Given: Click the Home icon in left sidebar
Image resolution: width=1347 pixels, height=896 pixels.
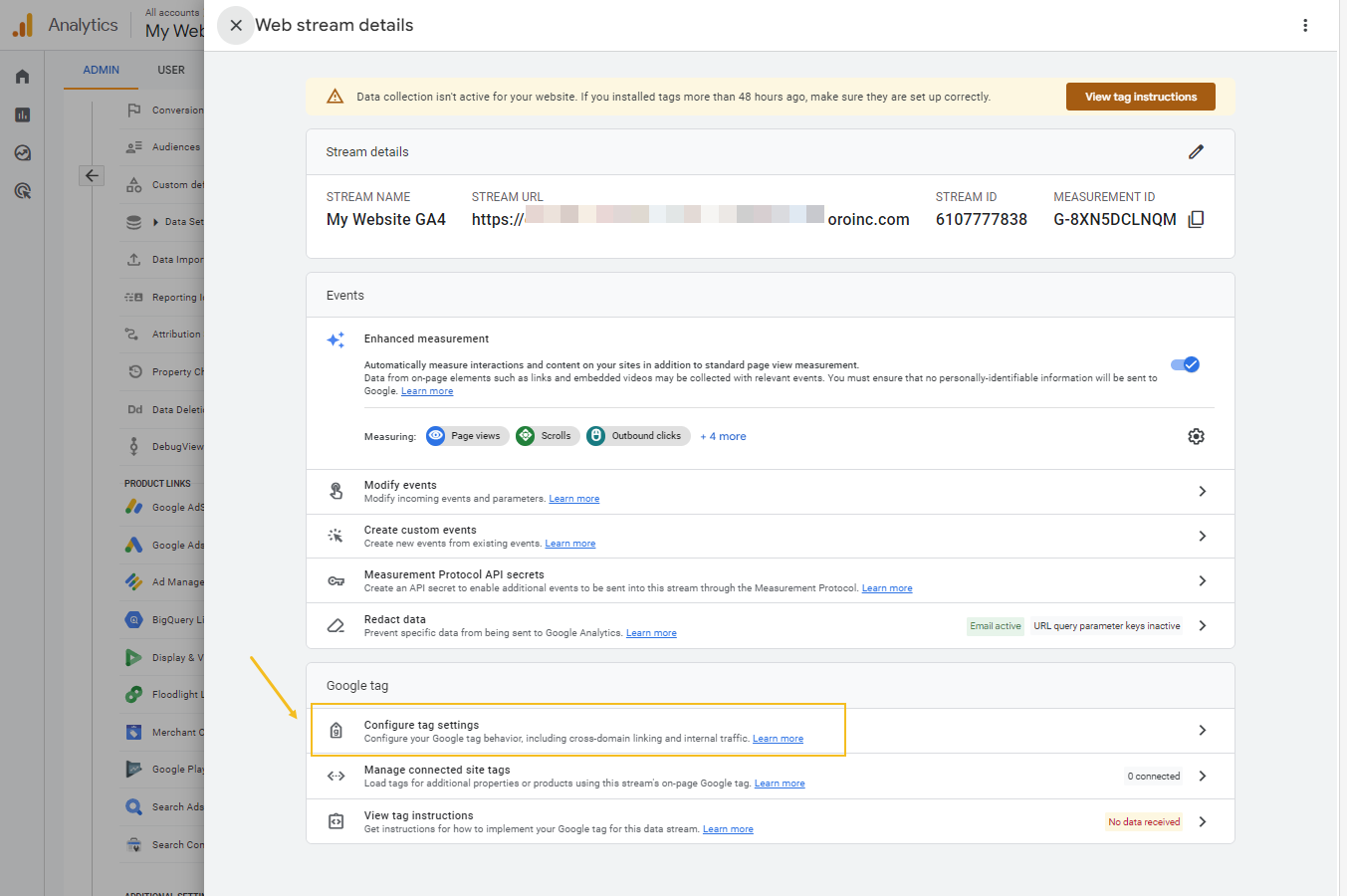Looking at the screenshot, I should [x=22, y=77].
